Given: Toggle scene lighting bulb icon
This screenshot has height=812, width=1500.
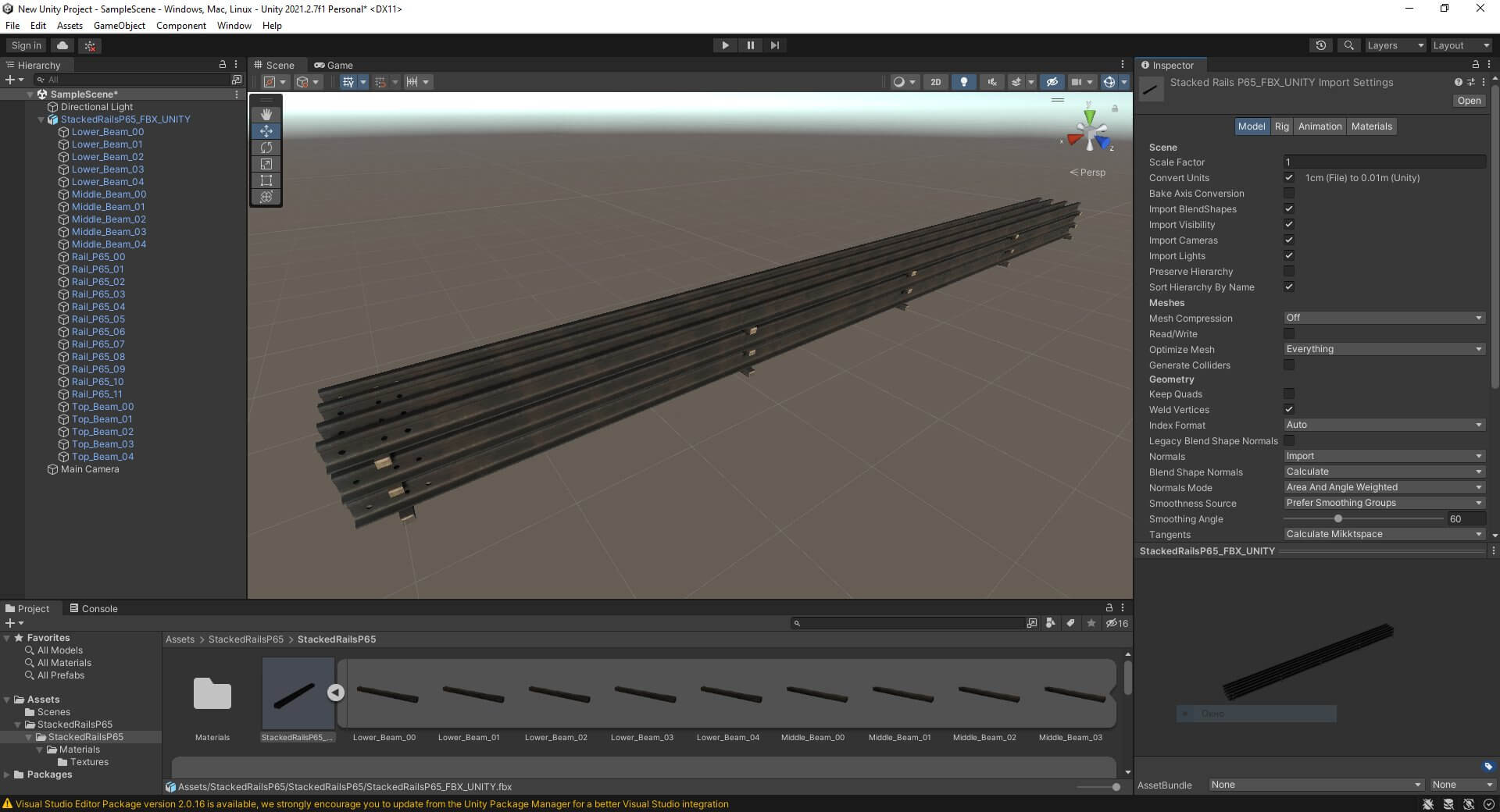Looking at the screenshot, I should 964,82.
